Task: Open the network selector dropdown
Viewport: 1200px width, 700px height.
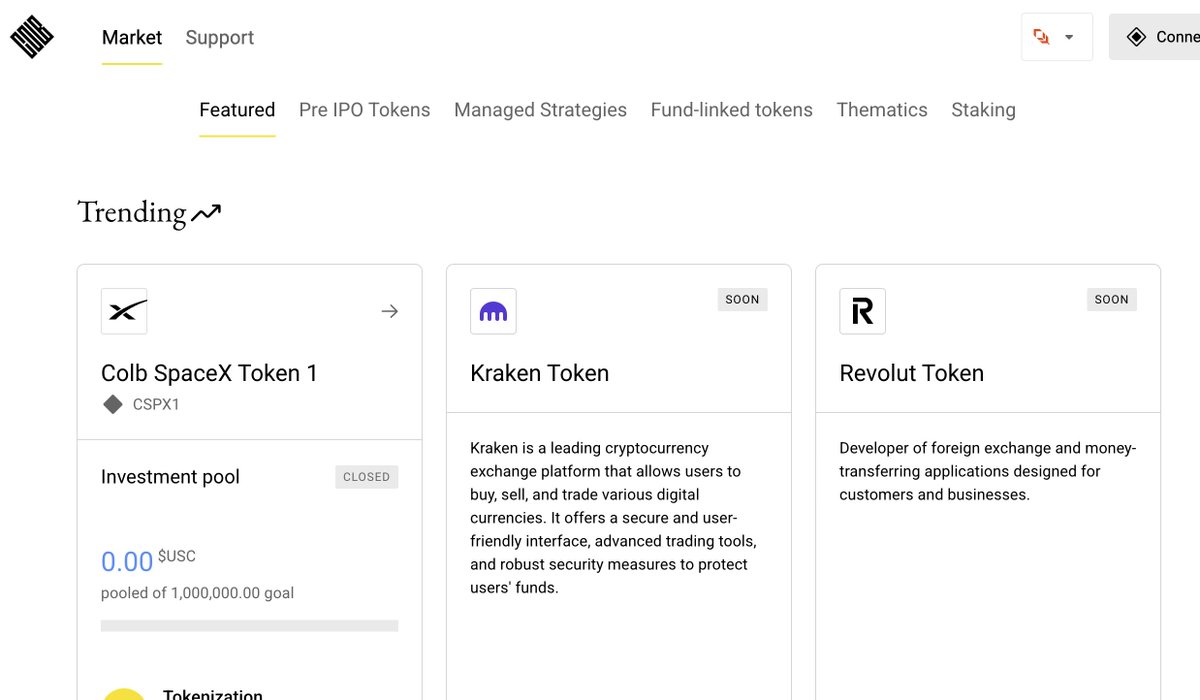Action: (x=1056, y=37)
